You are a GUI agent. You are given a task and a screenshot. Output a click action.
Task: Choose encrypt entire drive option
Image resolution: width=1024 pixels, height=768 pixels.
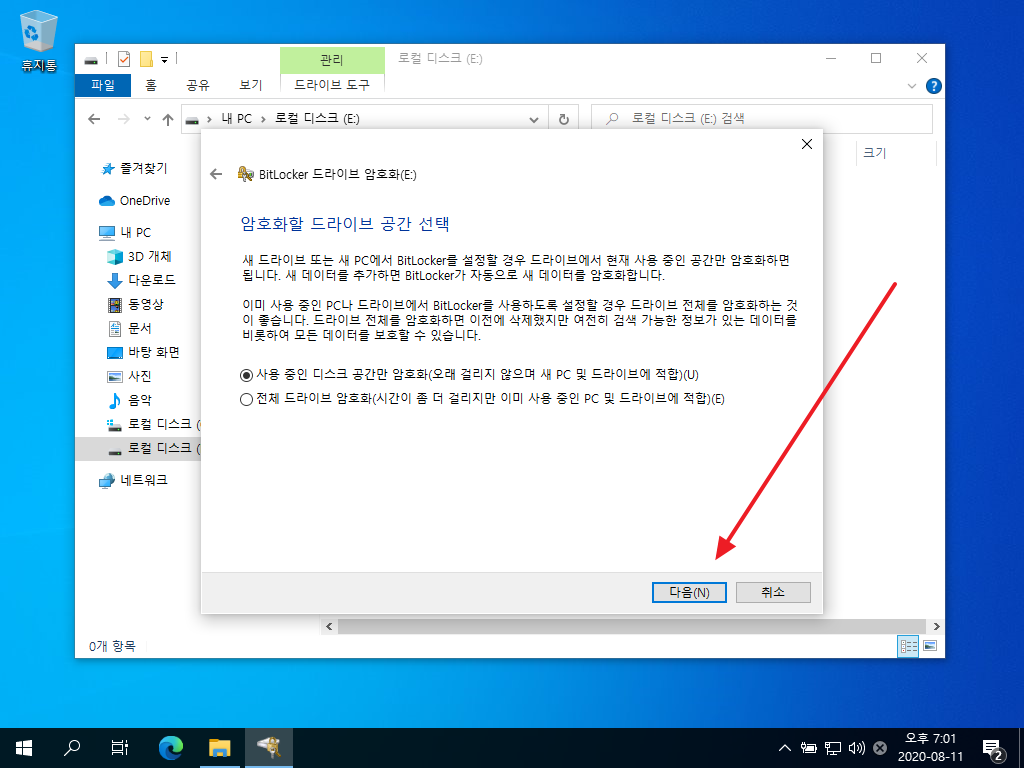point(482,399)
